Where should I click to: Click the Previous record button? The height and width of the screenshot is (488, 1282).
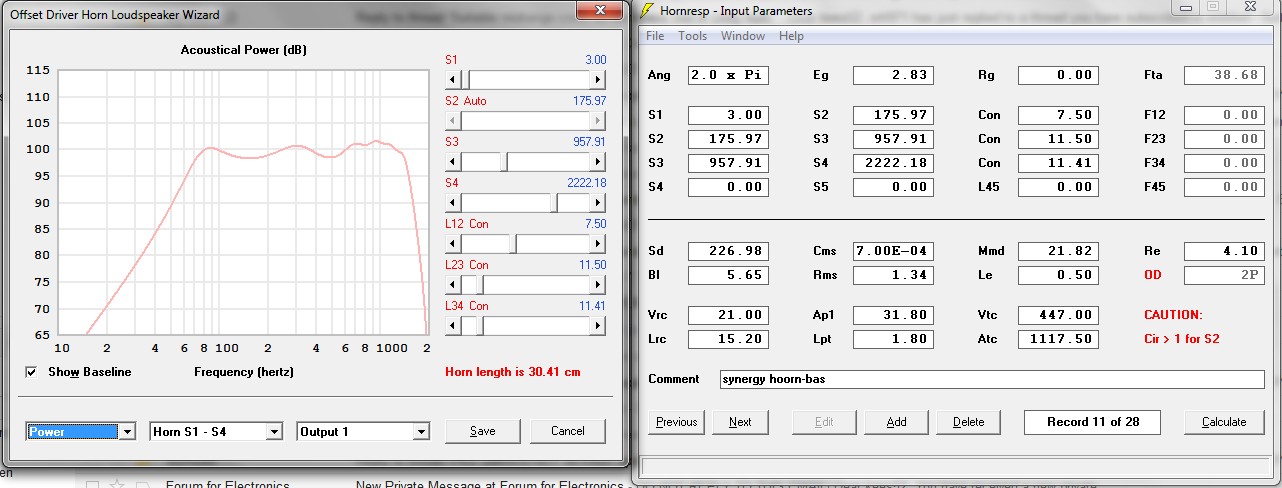click(x=676, y=422)
